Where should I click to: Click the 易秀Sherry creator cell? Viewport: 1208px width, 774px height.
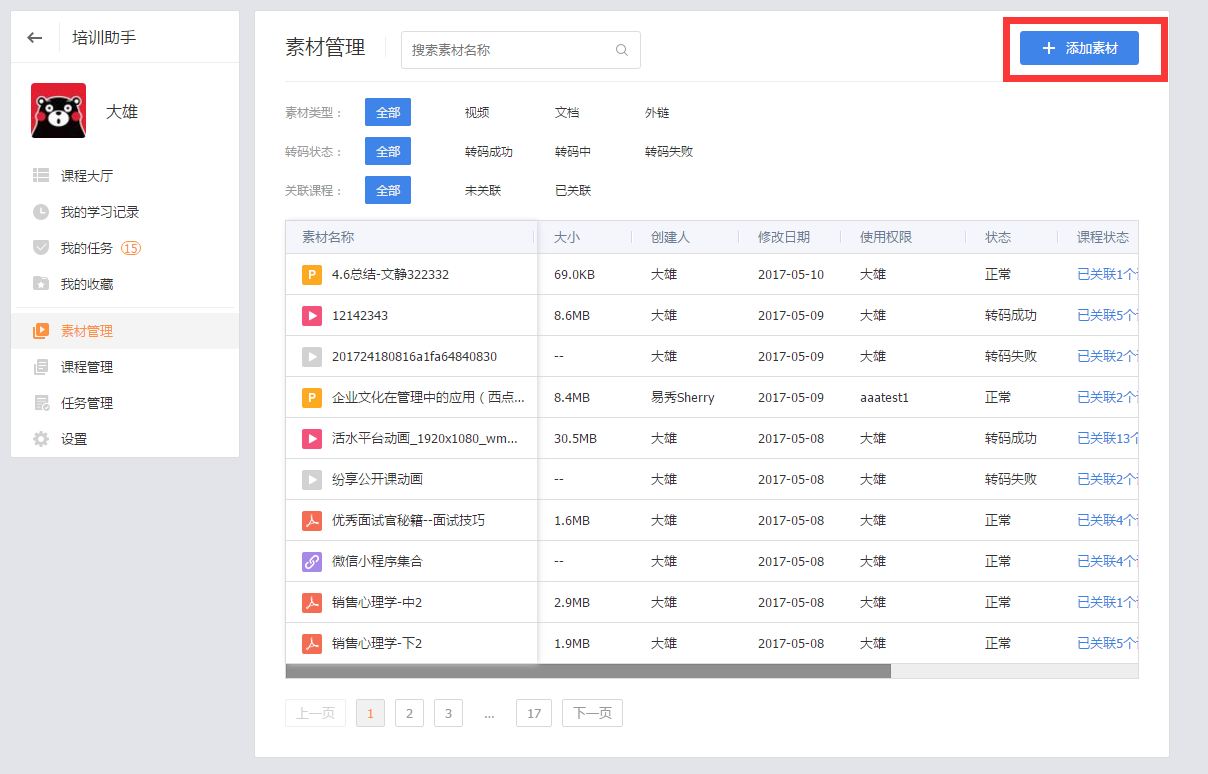[x=683, y=397]
